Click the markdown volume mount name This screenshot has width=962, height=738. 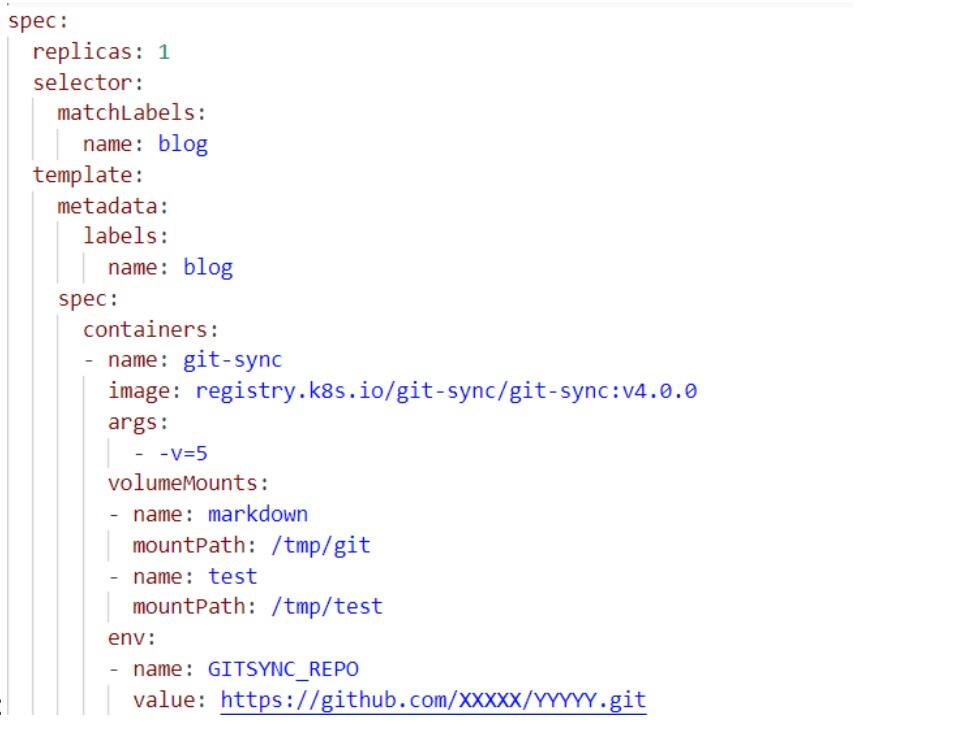[258, 514]
